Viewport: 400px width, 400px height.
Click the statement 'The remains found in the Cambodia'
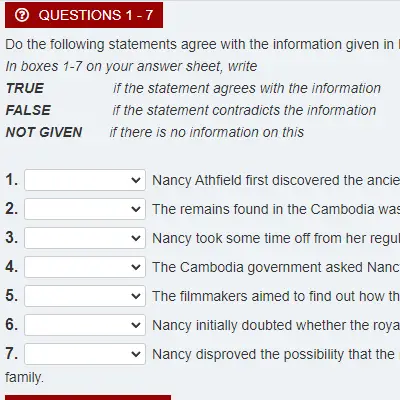276,209
